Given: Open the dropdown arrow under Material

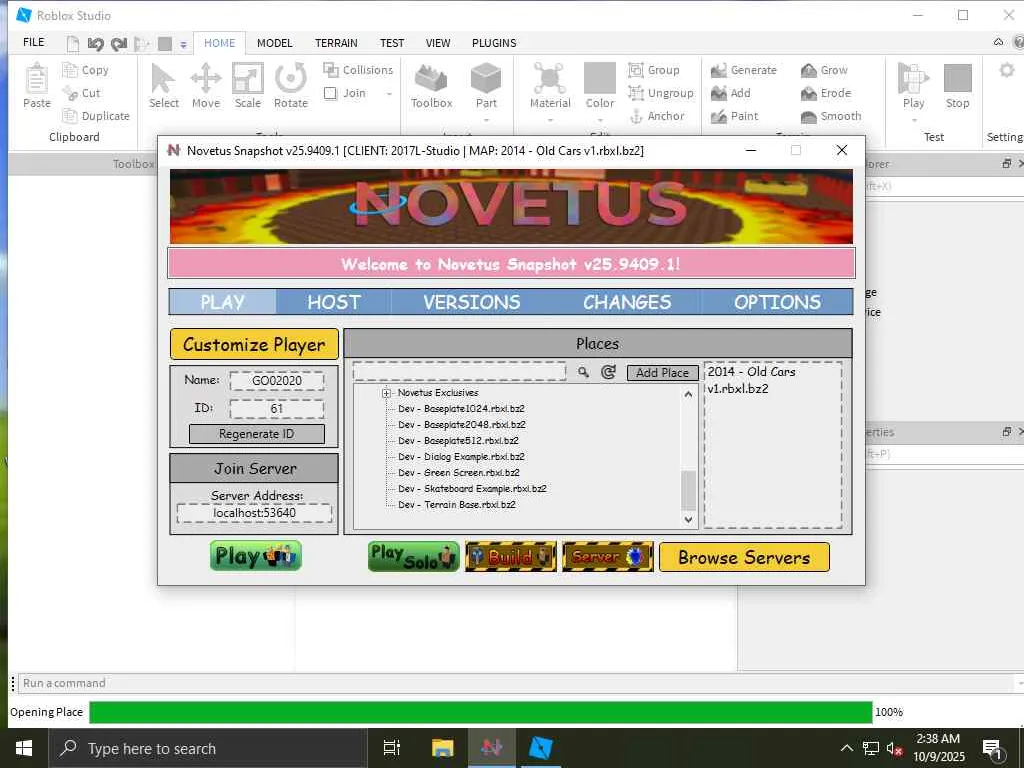Looking at the screenshot, I should pyautogui.click(x=550, y=120).
